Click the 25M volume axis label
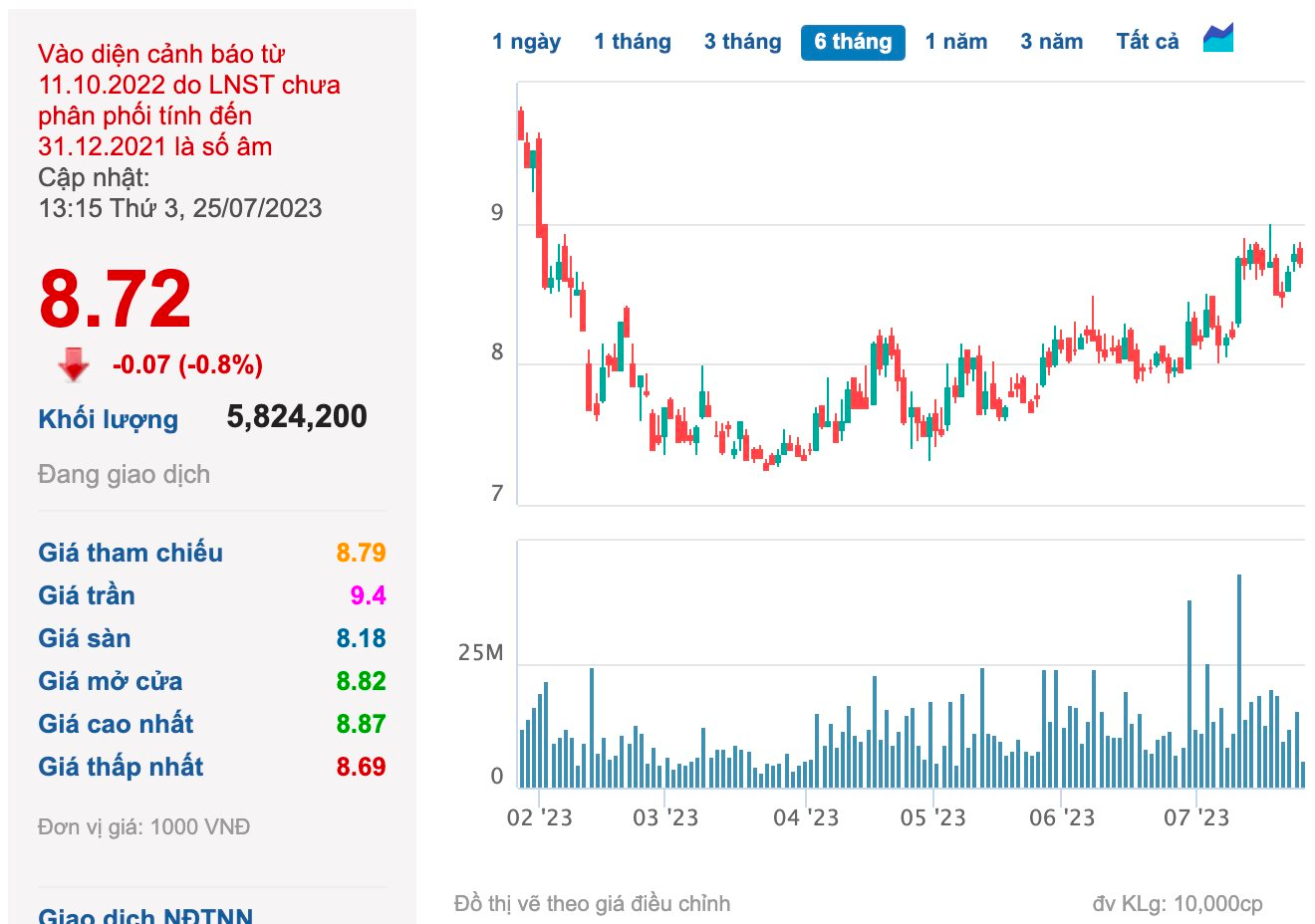Viewport: 1315px width, 924px height. pyautogui.click(x=481, y=653)
